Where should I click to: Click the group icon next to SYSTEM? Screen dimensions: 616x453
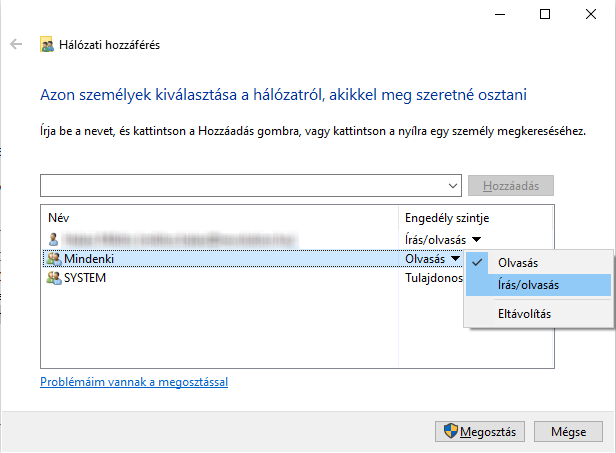[54, 278]
